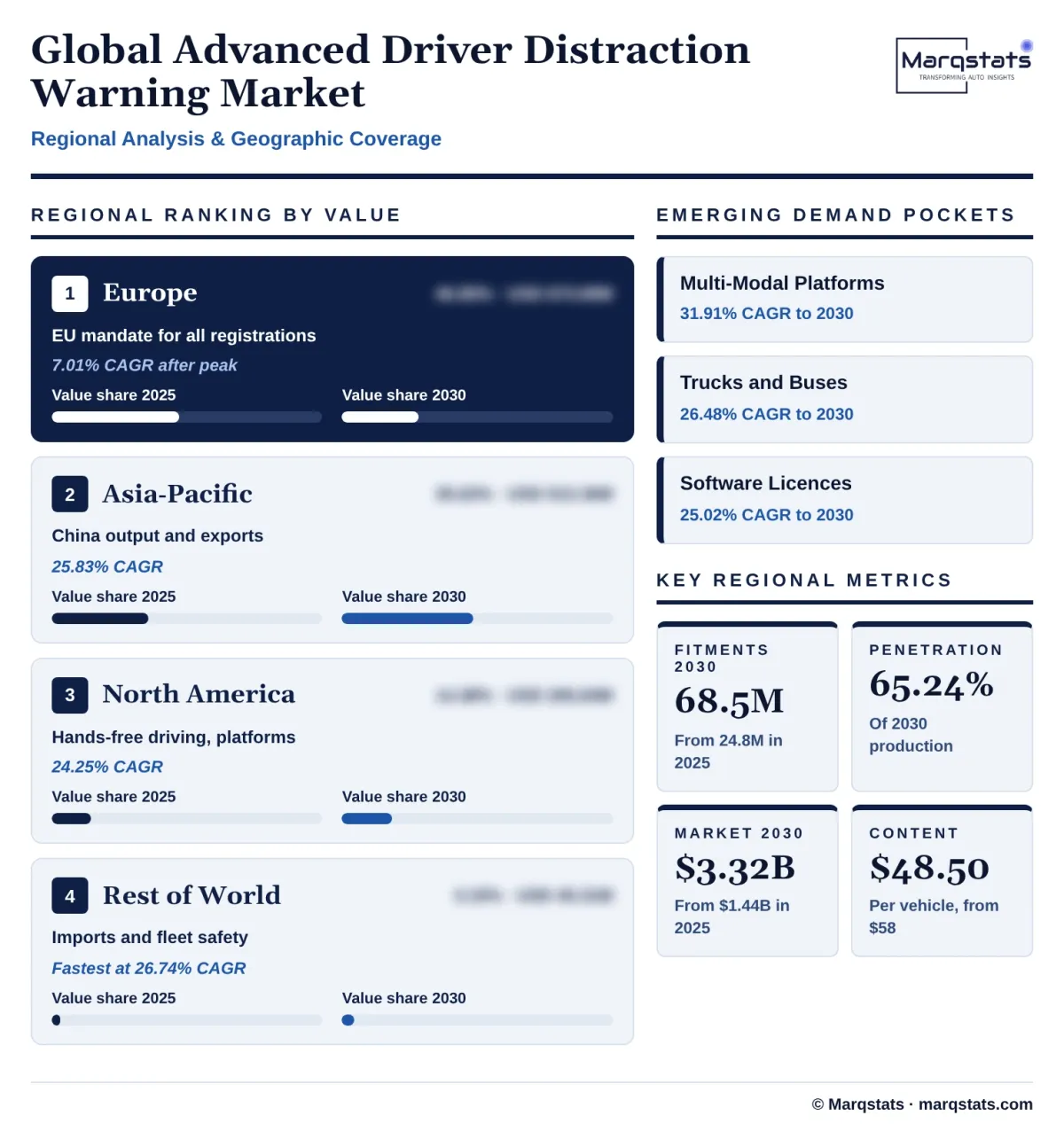Click the 26.48% CAGR to 2030 text
1064x1139 pixels.
point(767,415)
